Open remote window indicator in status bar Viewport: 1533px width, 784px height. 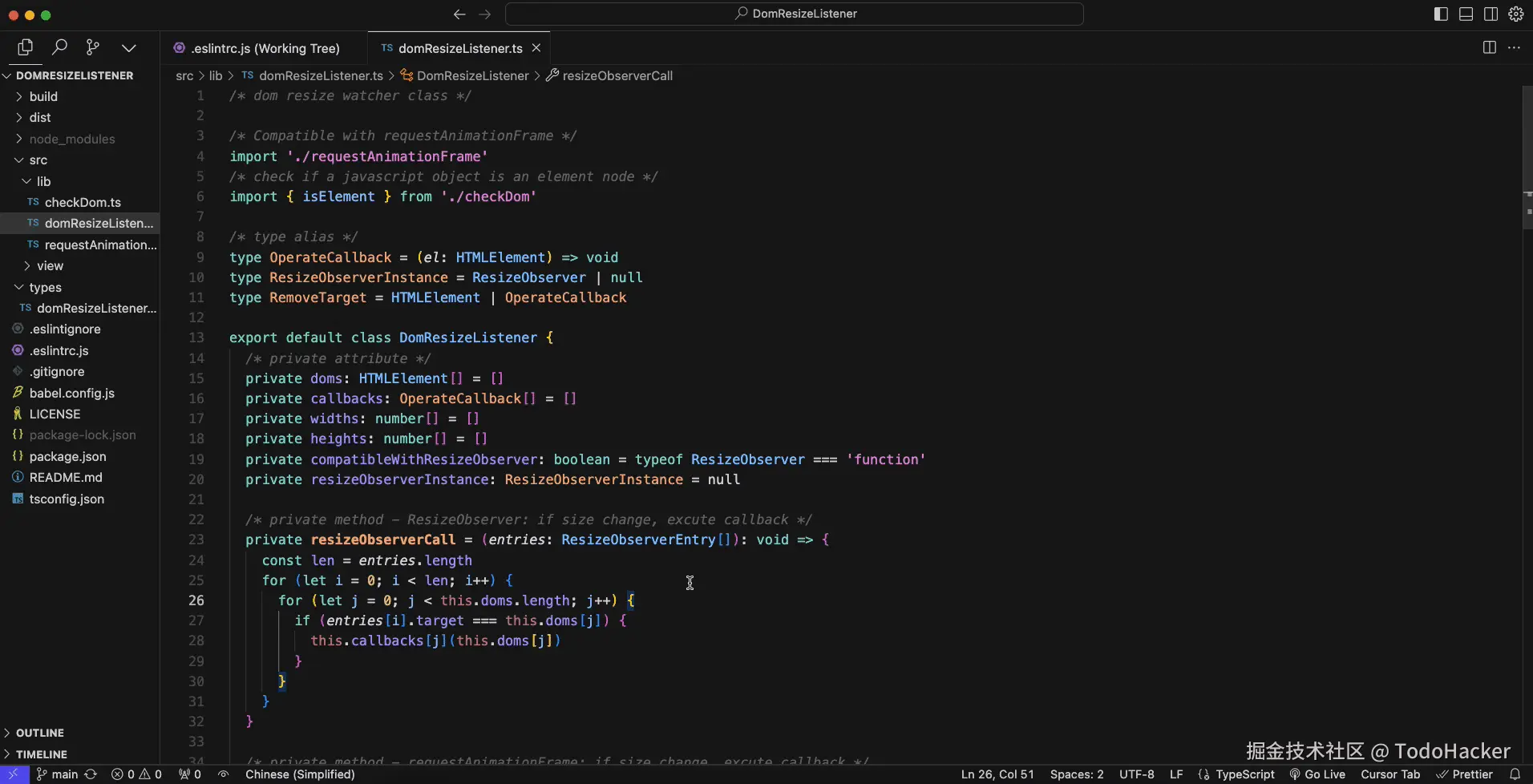tap(14, 774)
